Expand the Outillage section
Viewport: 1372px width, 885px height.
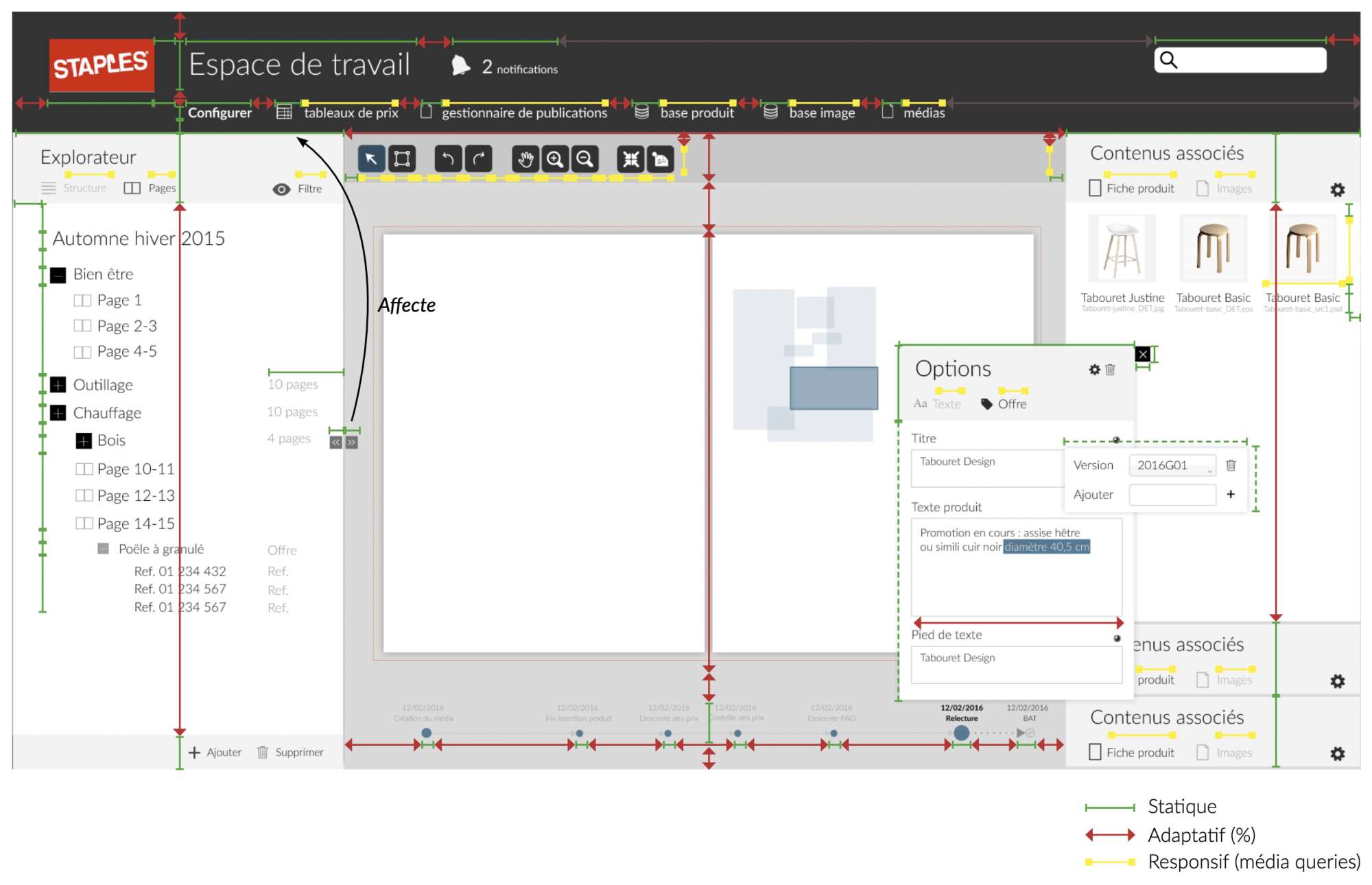(x=58, y=385)
